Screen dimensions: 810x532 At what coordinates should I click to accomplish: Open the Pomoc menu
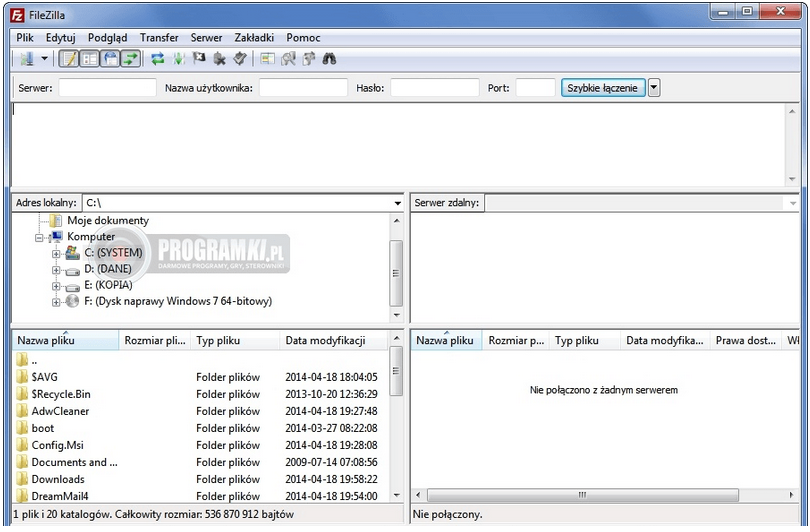(x=303, y=38)
